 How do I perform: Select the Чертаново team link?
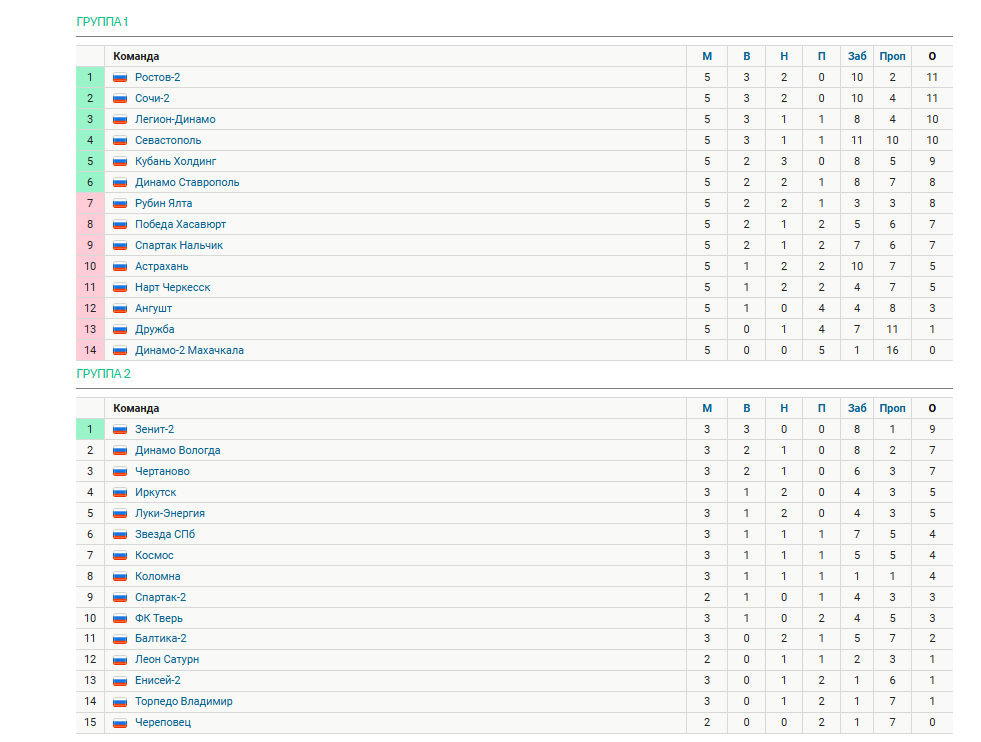click(162, 472)
